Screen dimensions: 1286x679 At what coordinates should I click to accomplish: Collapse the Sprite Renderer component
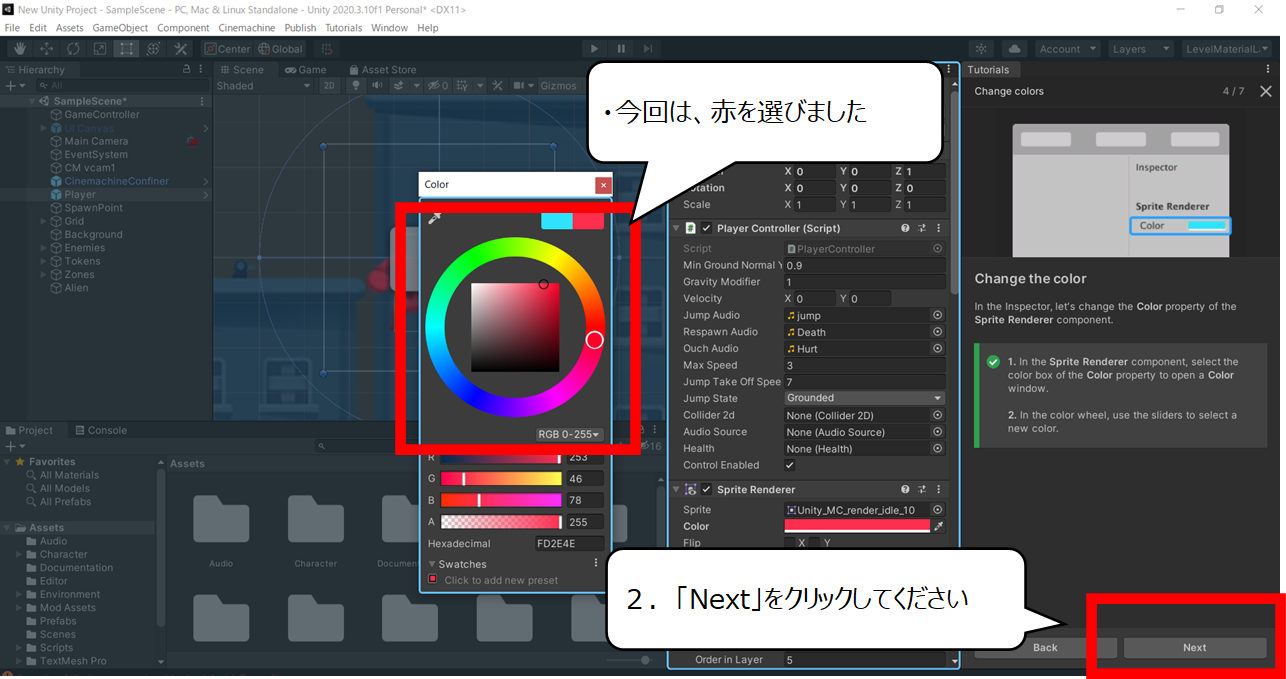tap(676, 490)
